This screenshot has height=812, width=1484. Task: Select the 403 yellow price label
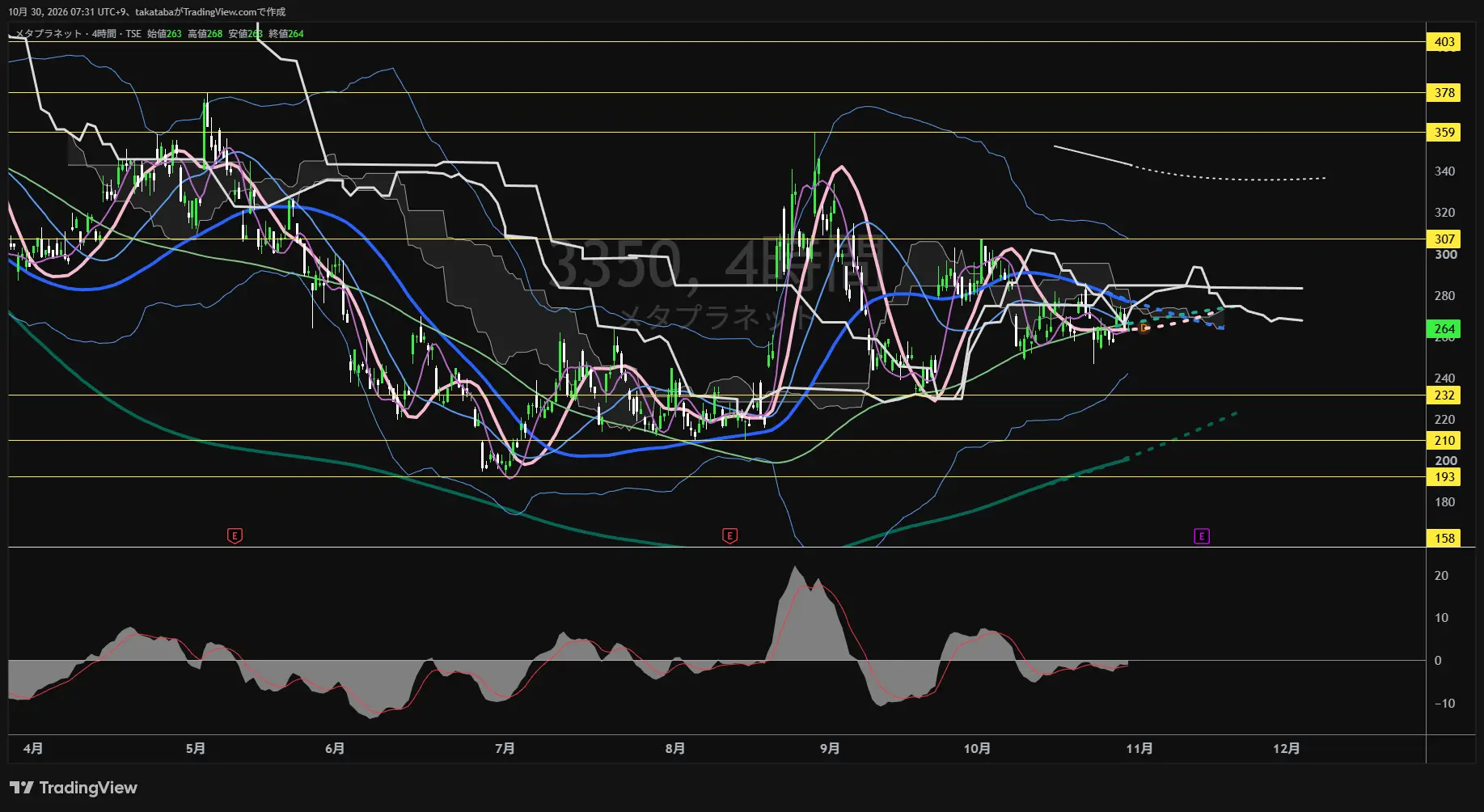click(x=1444, y=42)
